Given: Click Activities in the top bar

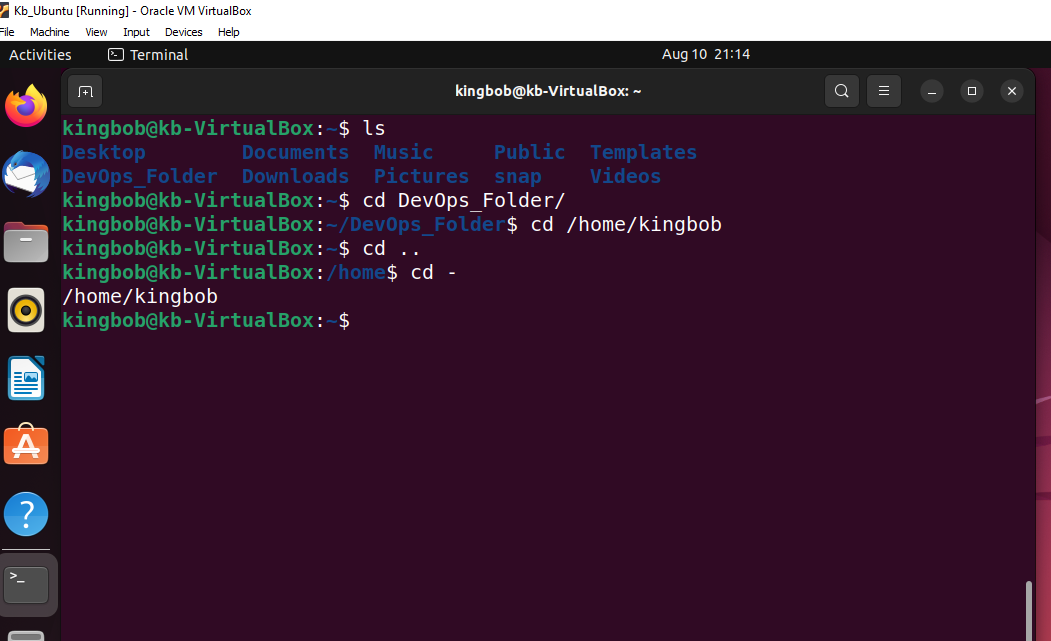Looking at the screenshot, I should (39, 54).
